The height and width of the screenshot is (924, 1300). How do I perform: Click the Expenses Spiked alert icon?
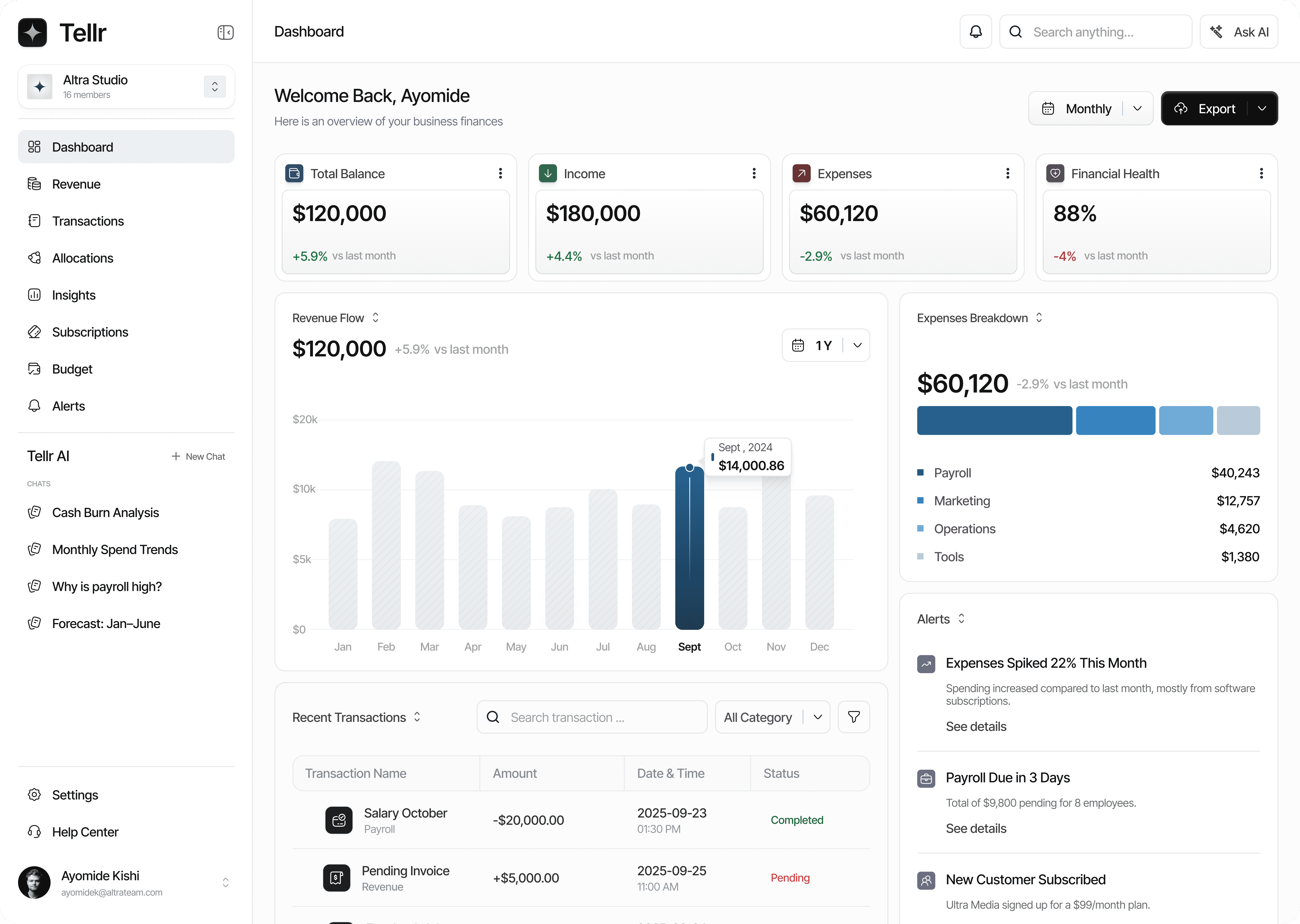click(x=926, y=664)
